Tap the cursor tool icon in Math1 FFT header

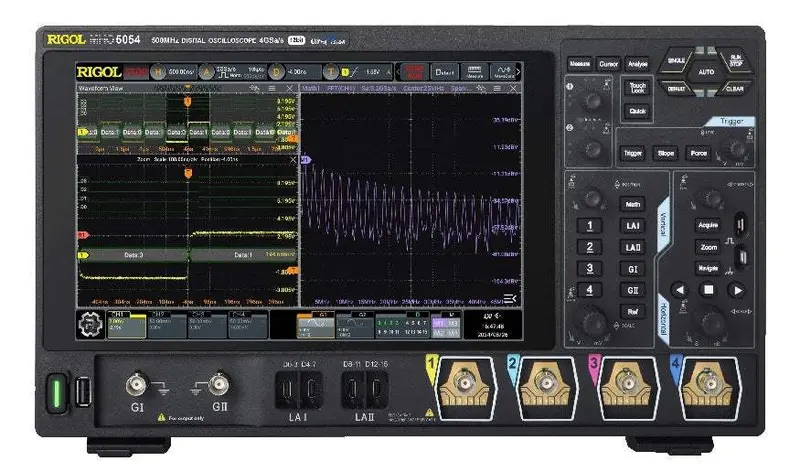click(x=481, y=88)
